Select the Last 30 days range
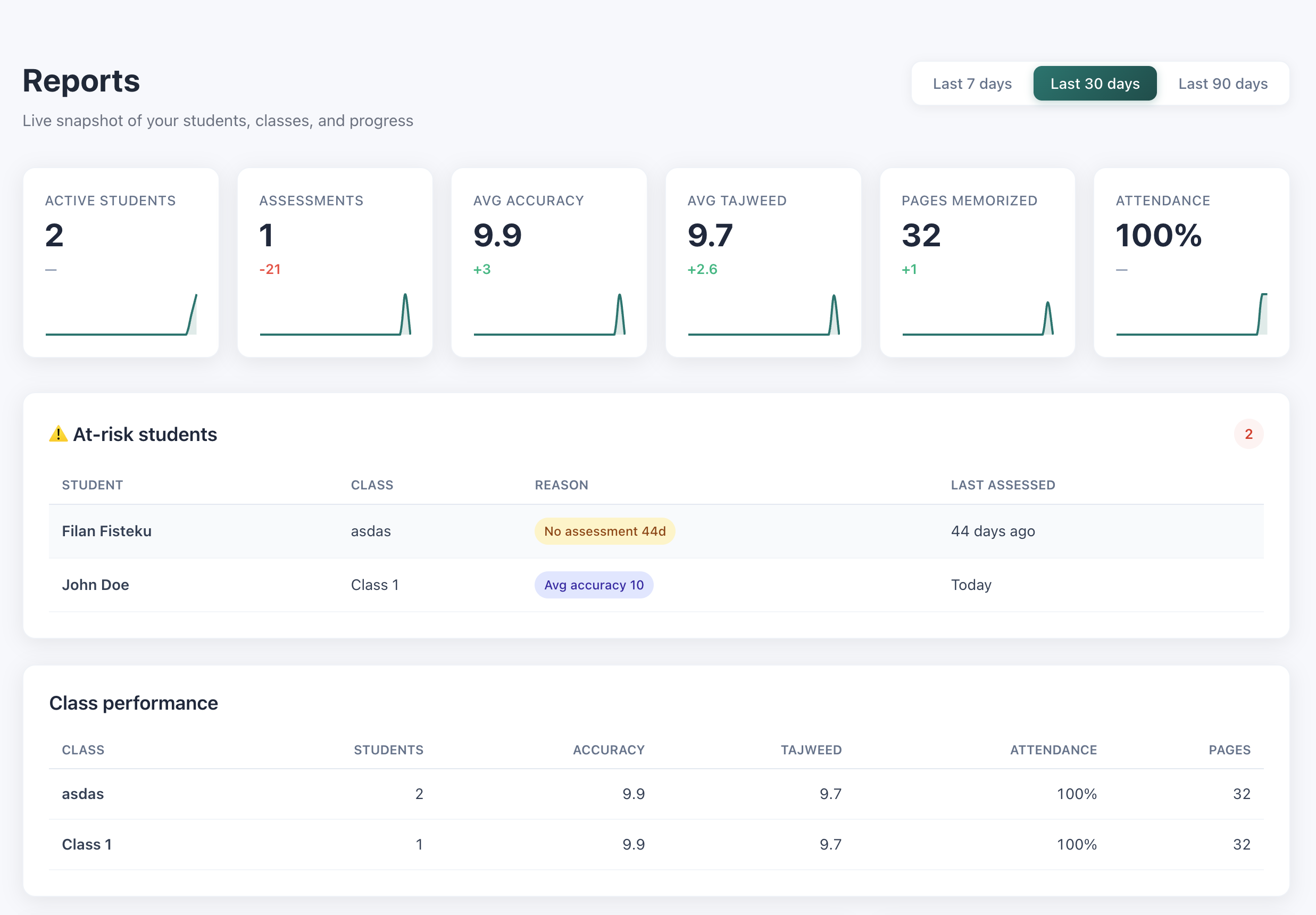Screen dimensions: 1316x915 pos(1094,84)
